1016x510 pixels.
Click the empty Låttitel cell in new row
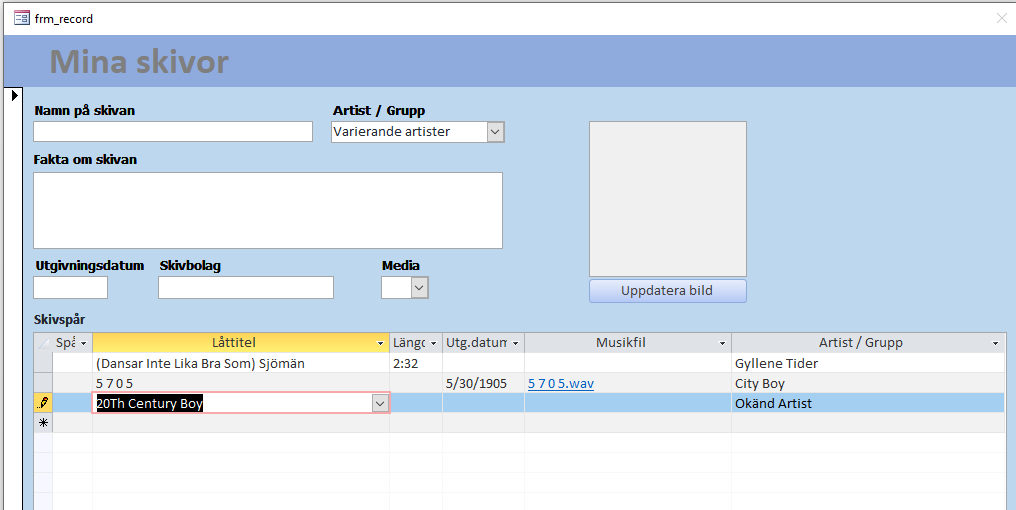(241, 423)
